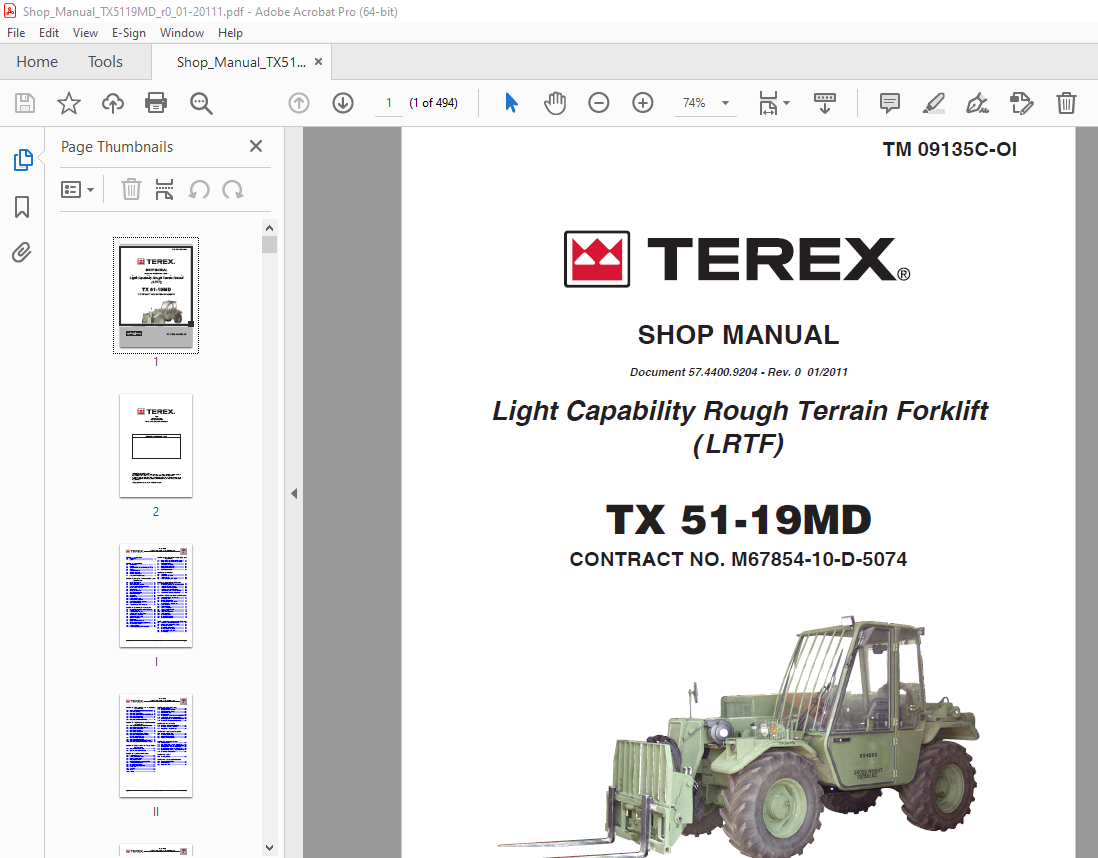The image size is (1098, 858).
Task: Click the 'TX 51-19MD' model text
Action: (738, 520)
